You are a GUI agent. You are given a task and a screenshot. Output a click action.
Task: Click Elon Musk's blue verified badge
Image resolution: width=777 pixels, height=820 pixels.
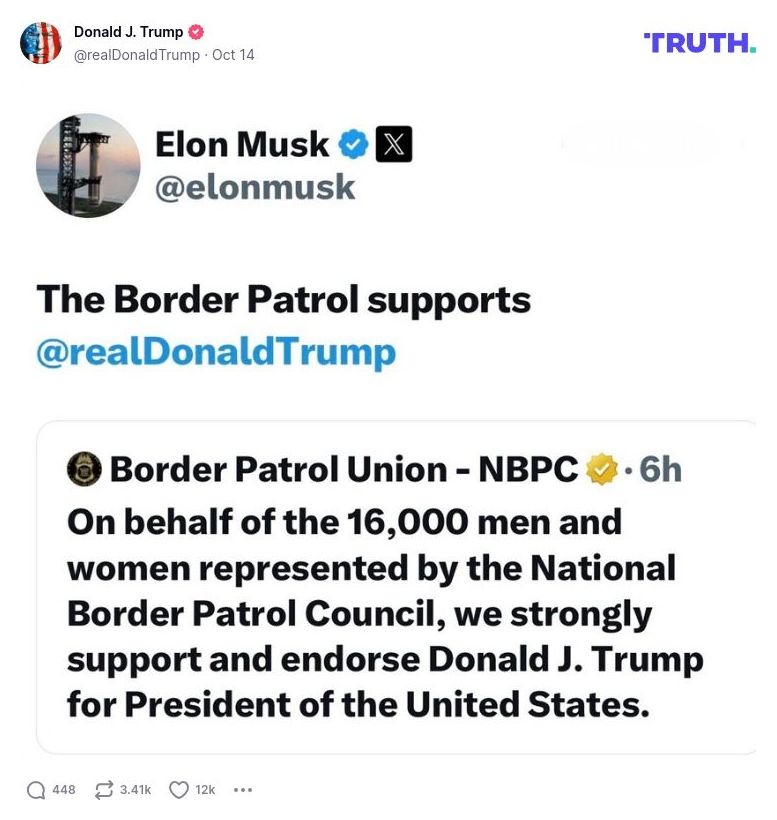pos(351,144)
